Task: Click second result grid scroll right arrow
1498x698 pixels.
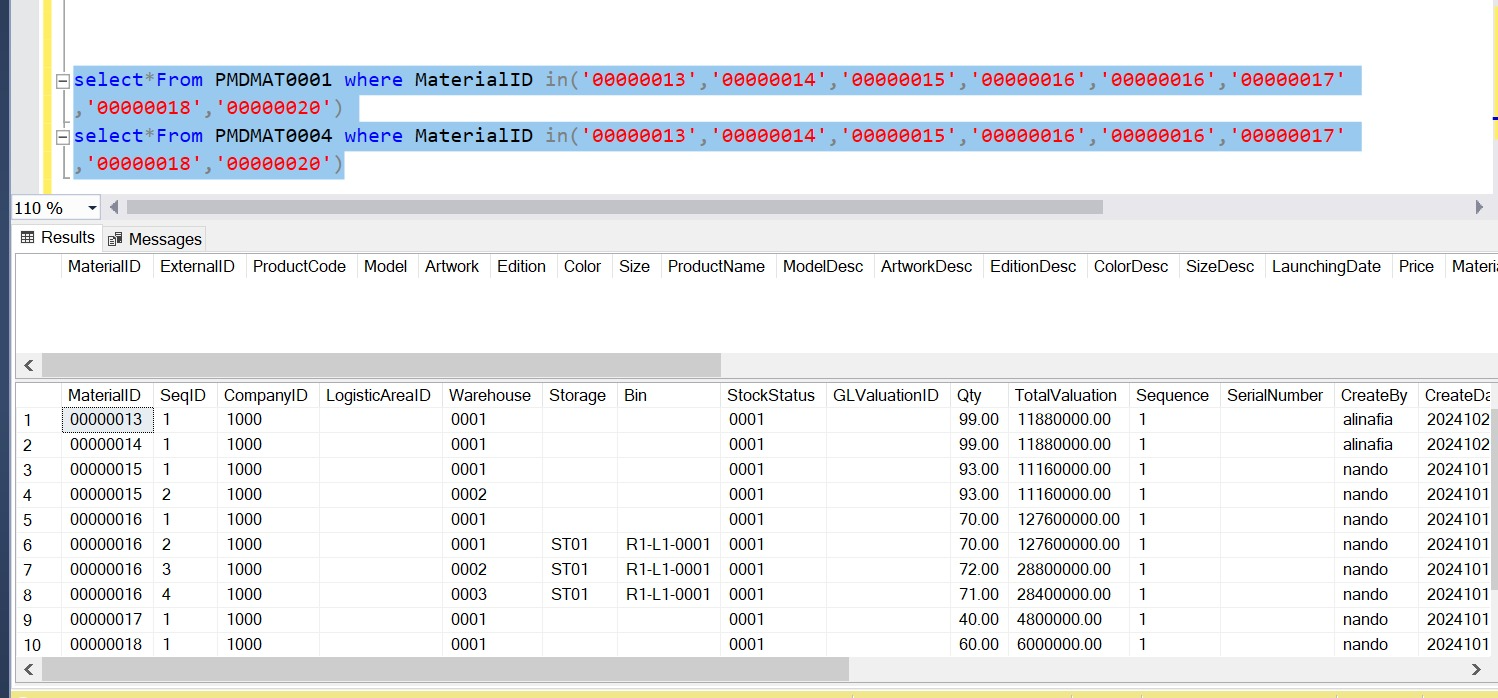Action: [1477, 669]
